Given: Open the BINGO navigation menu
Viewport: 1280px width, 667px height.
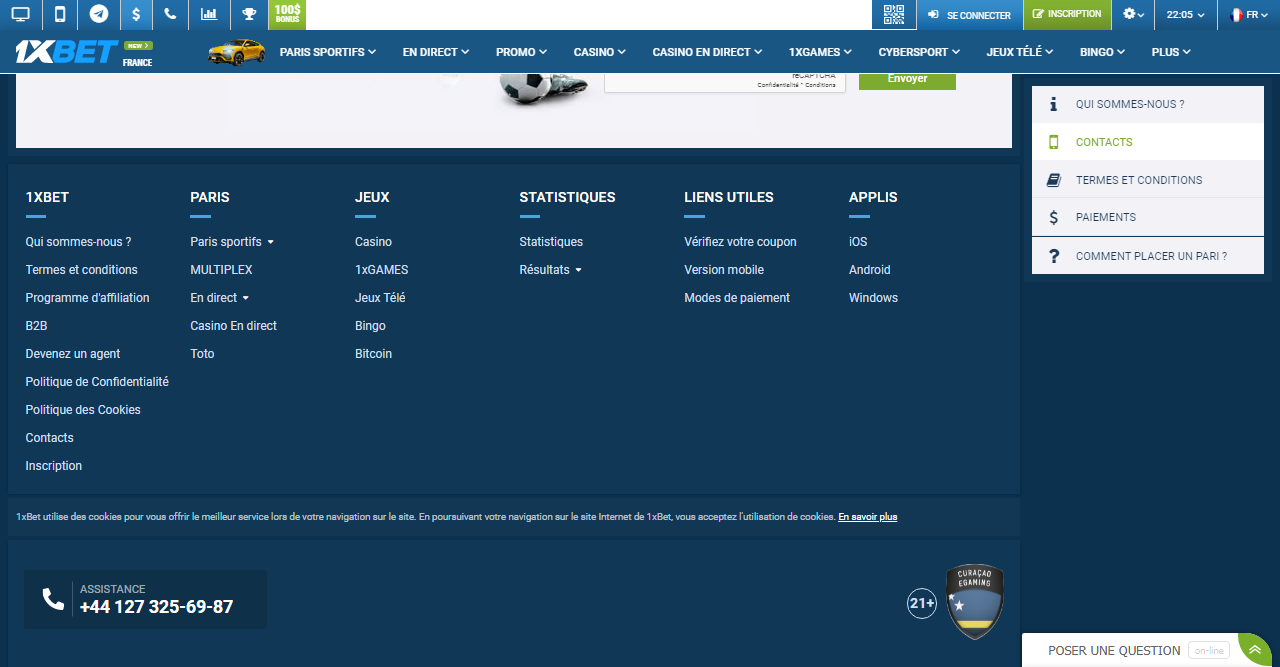Looking at the screenshot, I should click(x=1102, y=52).
